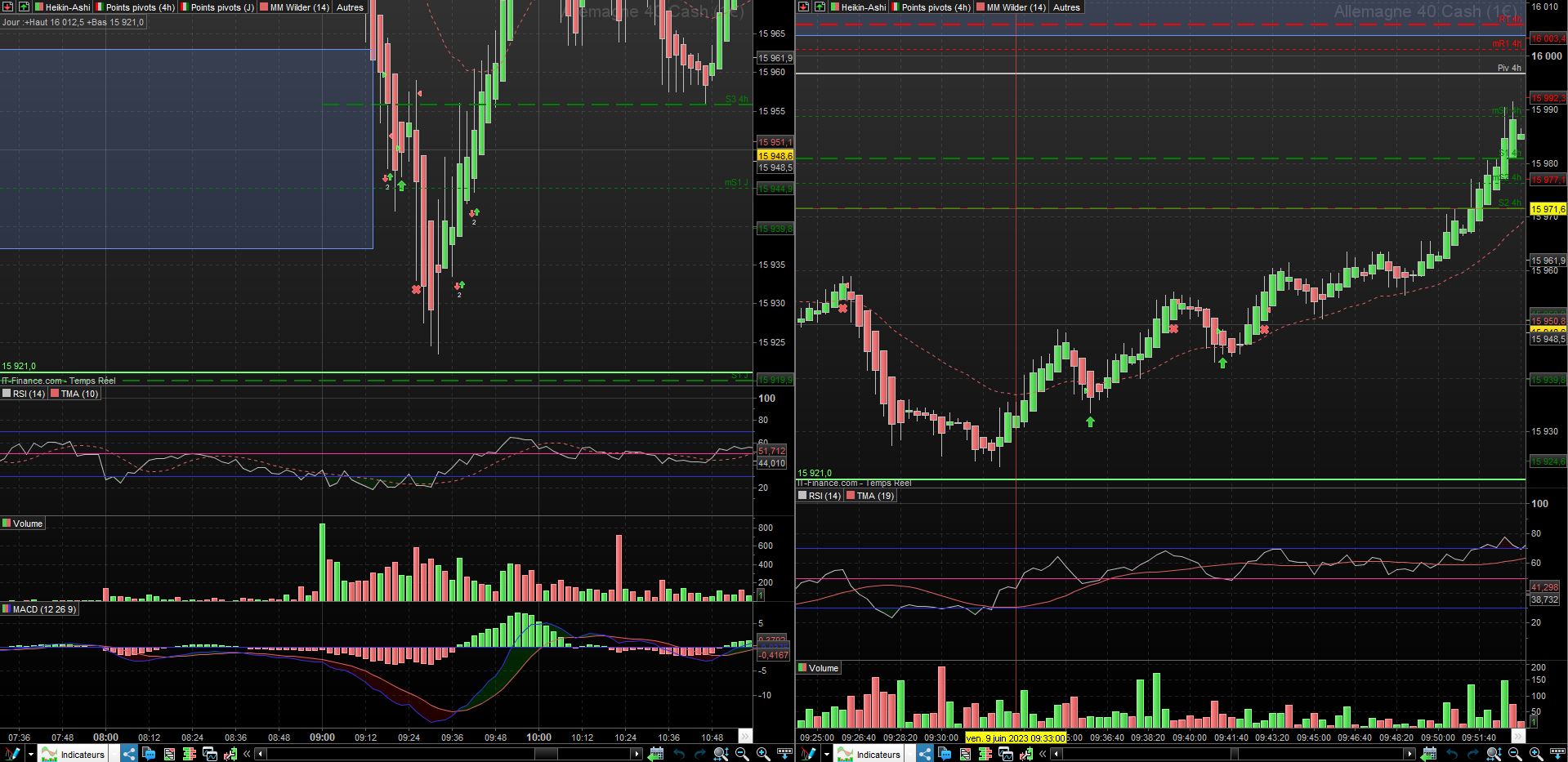The height and width of the screenshot is (762, 1568).
Task: Open share options in left chart toolbar
Action: tap(128, 754)
